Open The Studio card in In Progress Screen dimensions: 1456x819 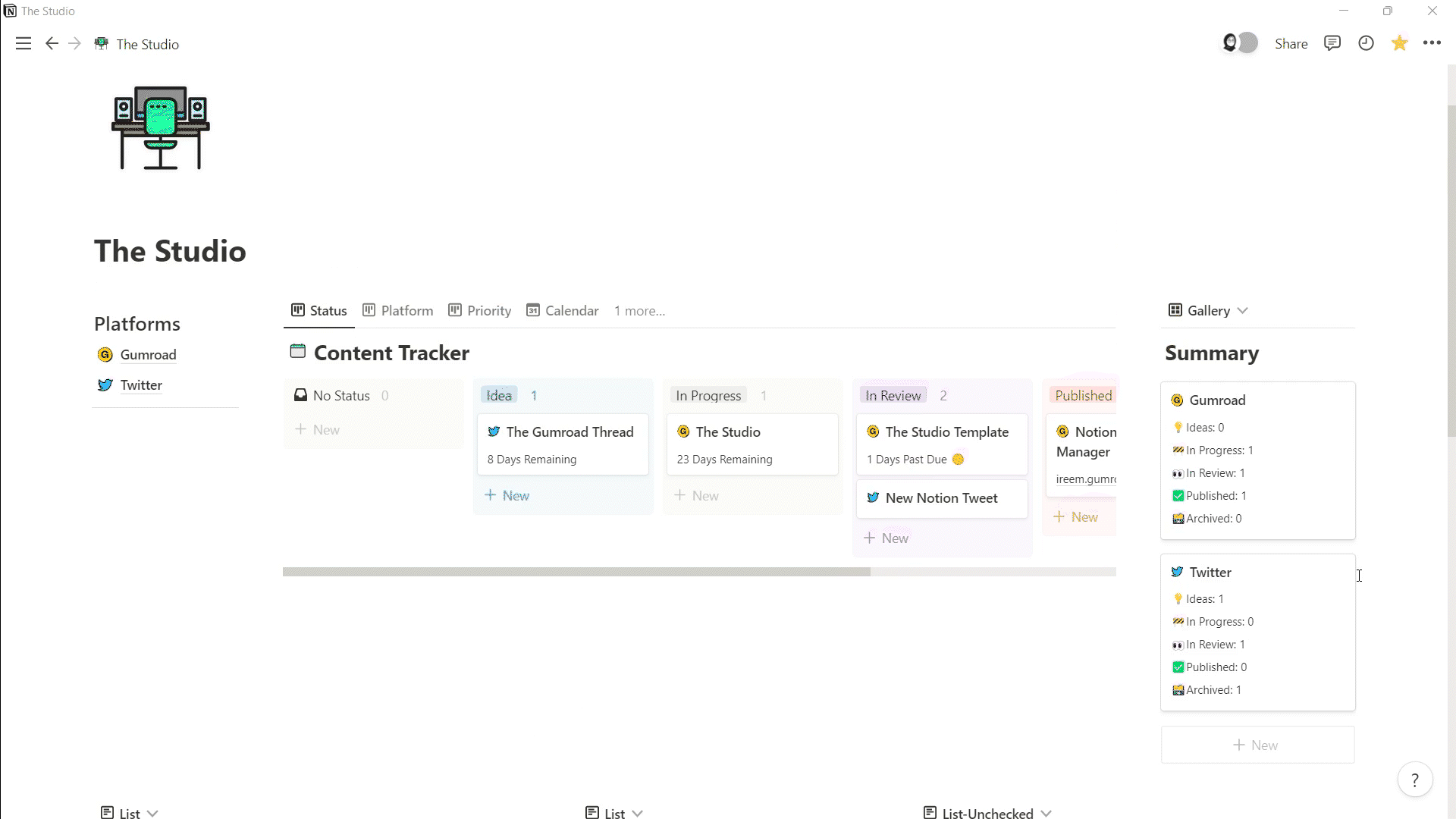752,444
